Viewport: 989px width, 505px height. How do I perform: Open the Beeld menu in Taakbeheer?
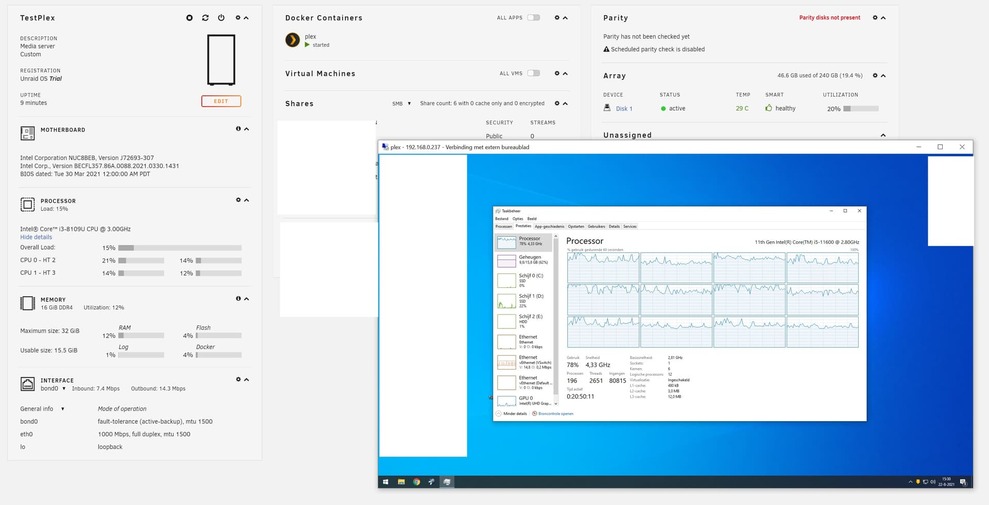point(532,219)
